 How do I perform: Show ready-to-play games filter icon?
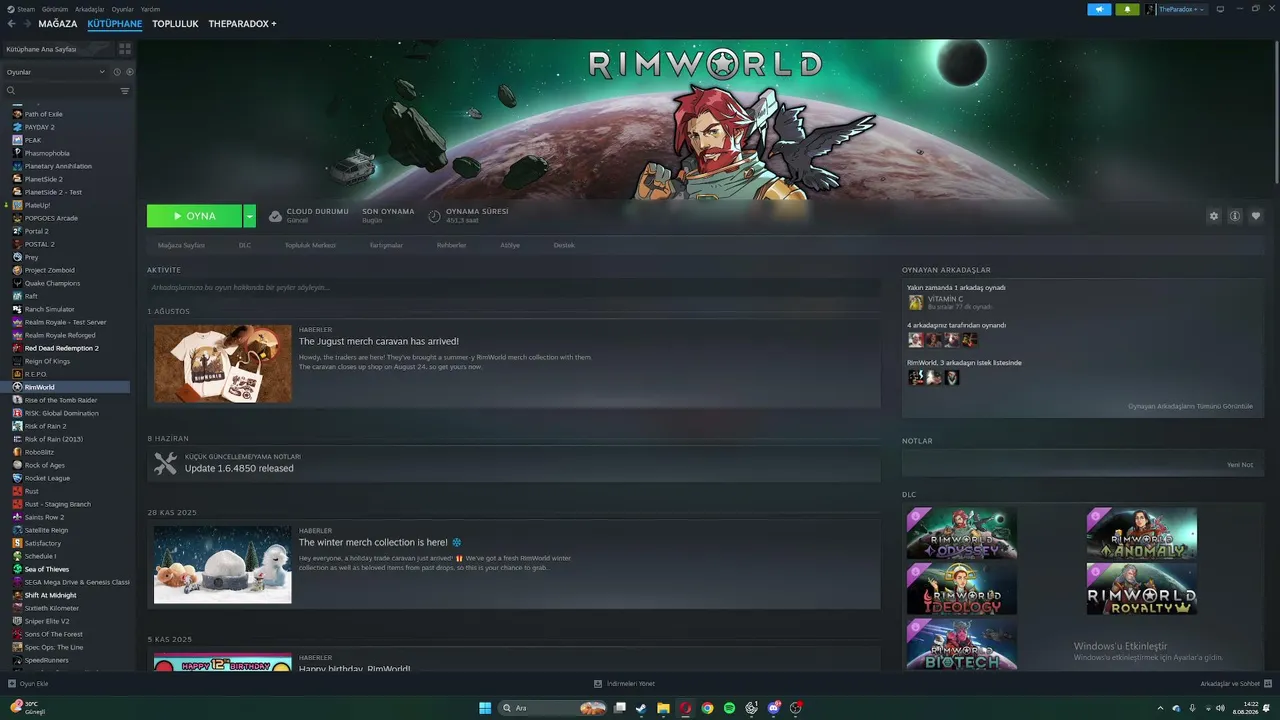tap(129, 72)
